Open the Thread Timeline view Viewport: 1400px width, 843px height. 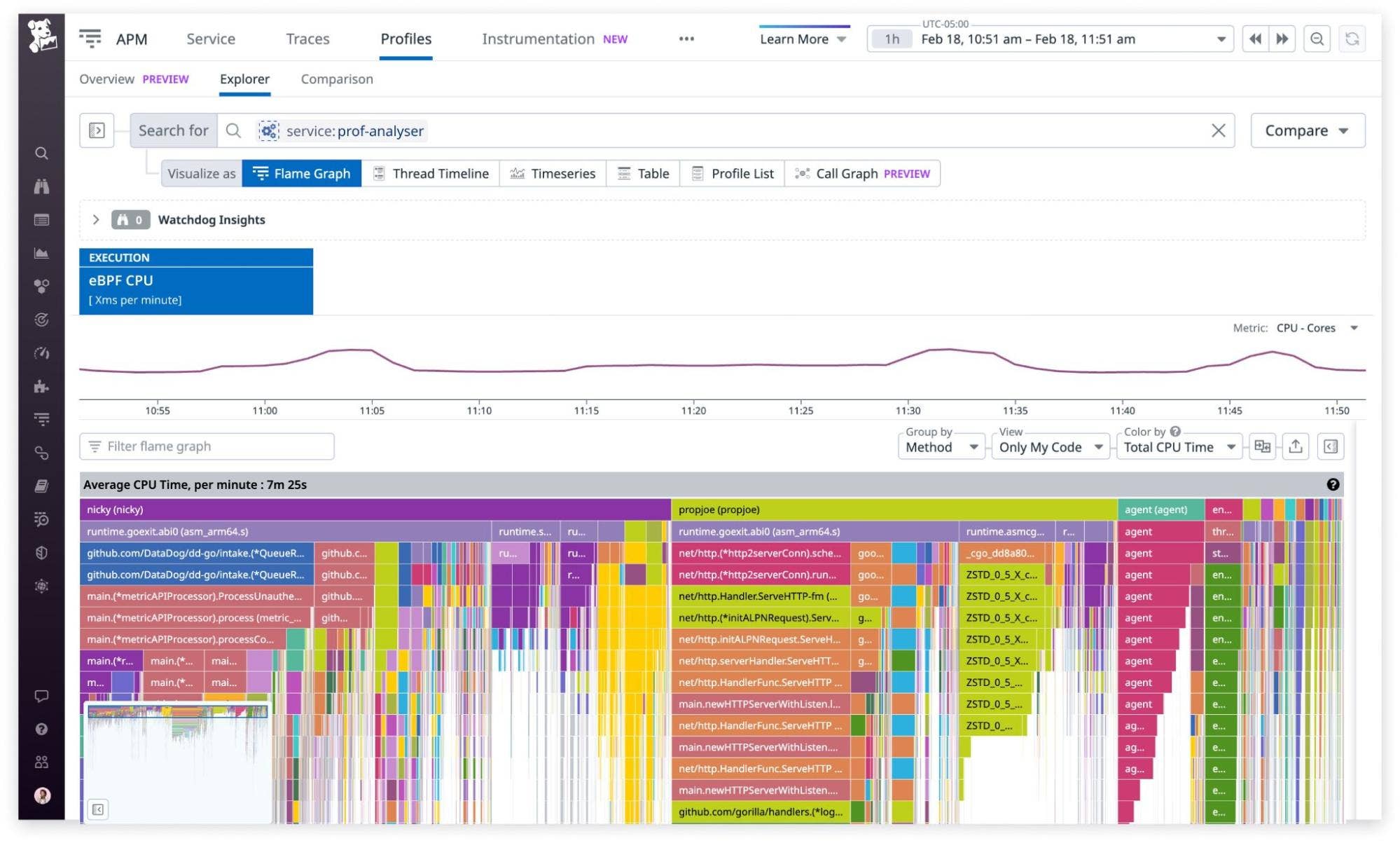point(440,173)
